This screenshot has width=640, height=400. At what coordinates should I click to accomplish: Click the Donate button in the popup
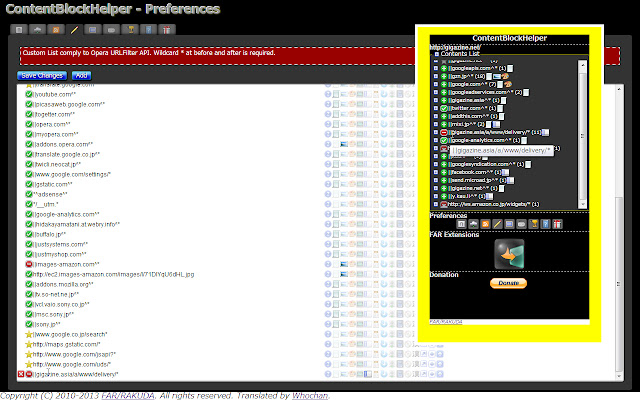click(508, 283)
